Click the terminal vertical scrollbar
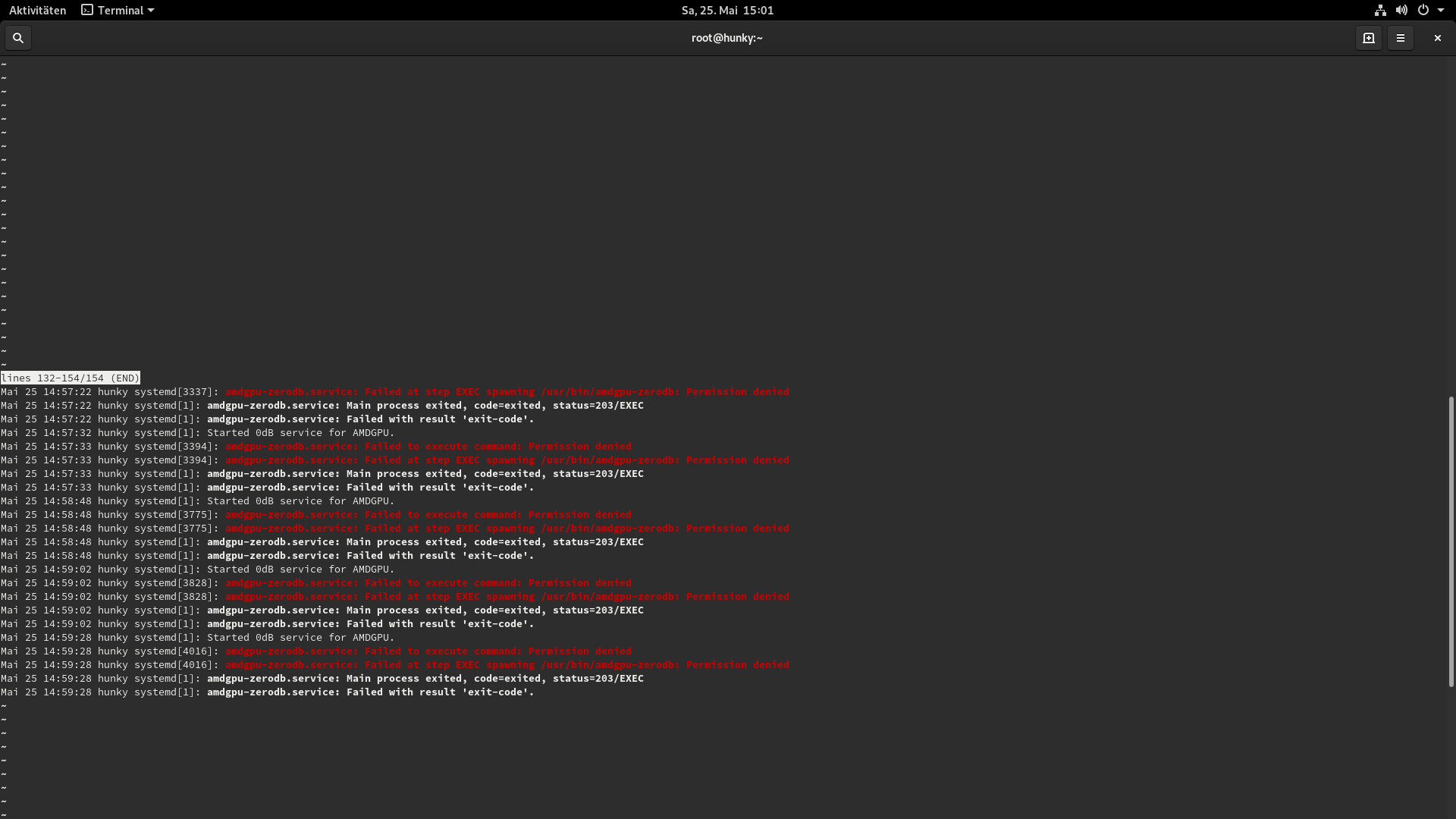This screenshot has width=1456, height=819. click(x=1451, y=541)
